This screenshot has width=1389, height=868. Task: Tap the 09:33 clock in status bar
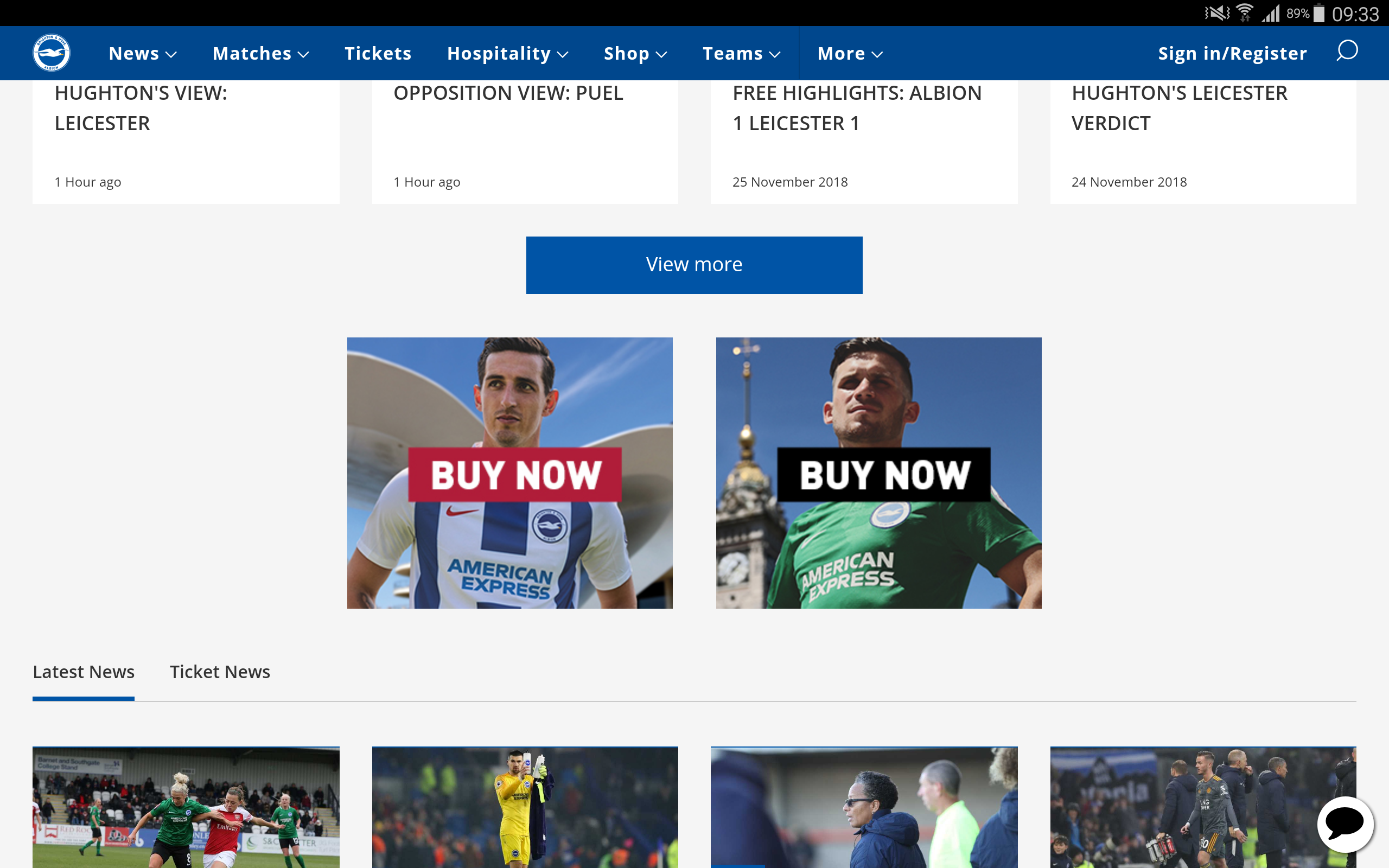point(1355,14)
